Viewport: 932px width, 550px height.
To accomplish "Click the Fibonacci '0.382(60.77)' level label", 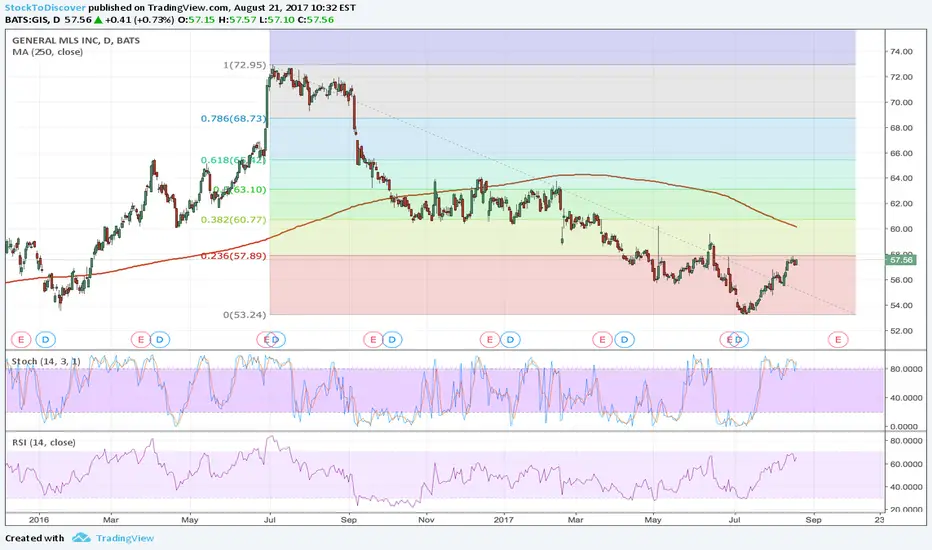I will point(234,219).
